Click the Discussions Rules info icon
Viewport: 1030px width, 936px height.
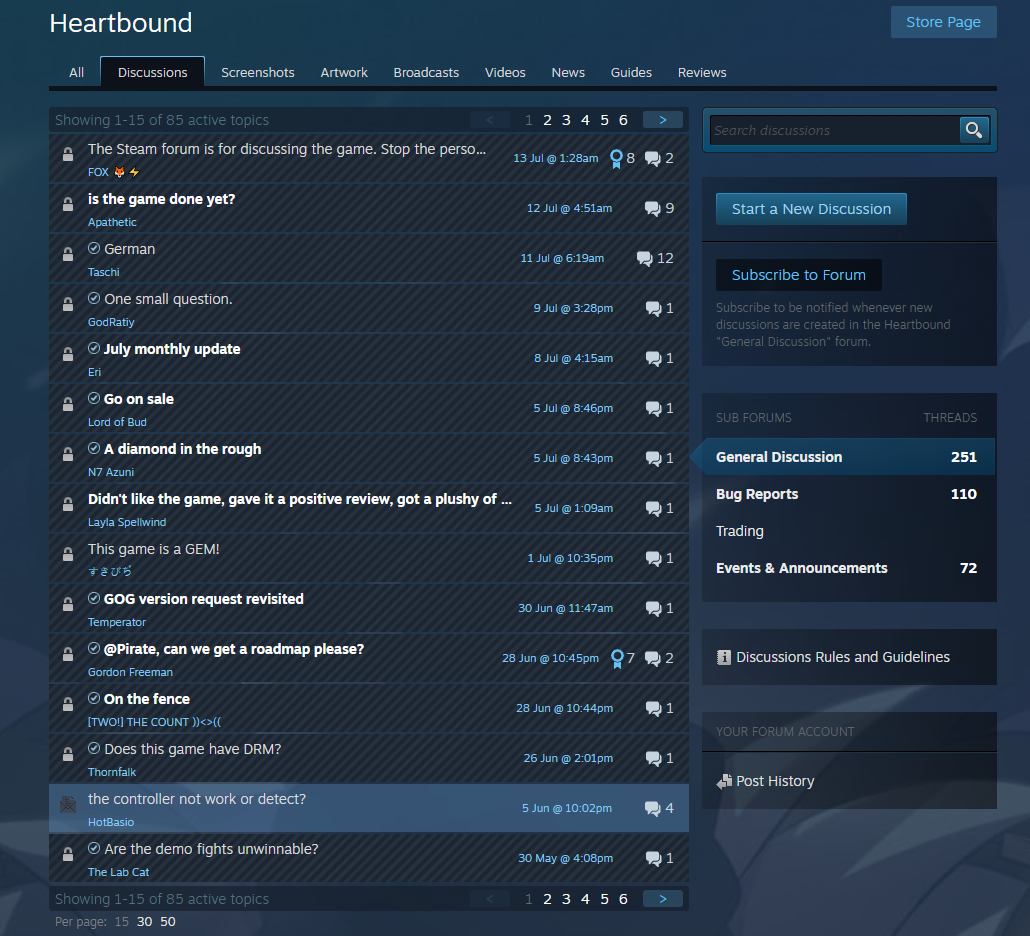[x=723, y=657]
